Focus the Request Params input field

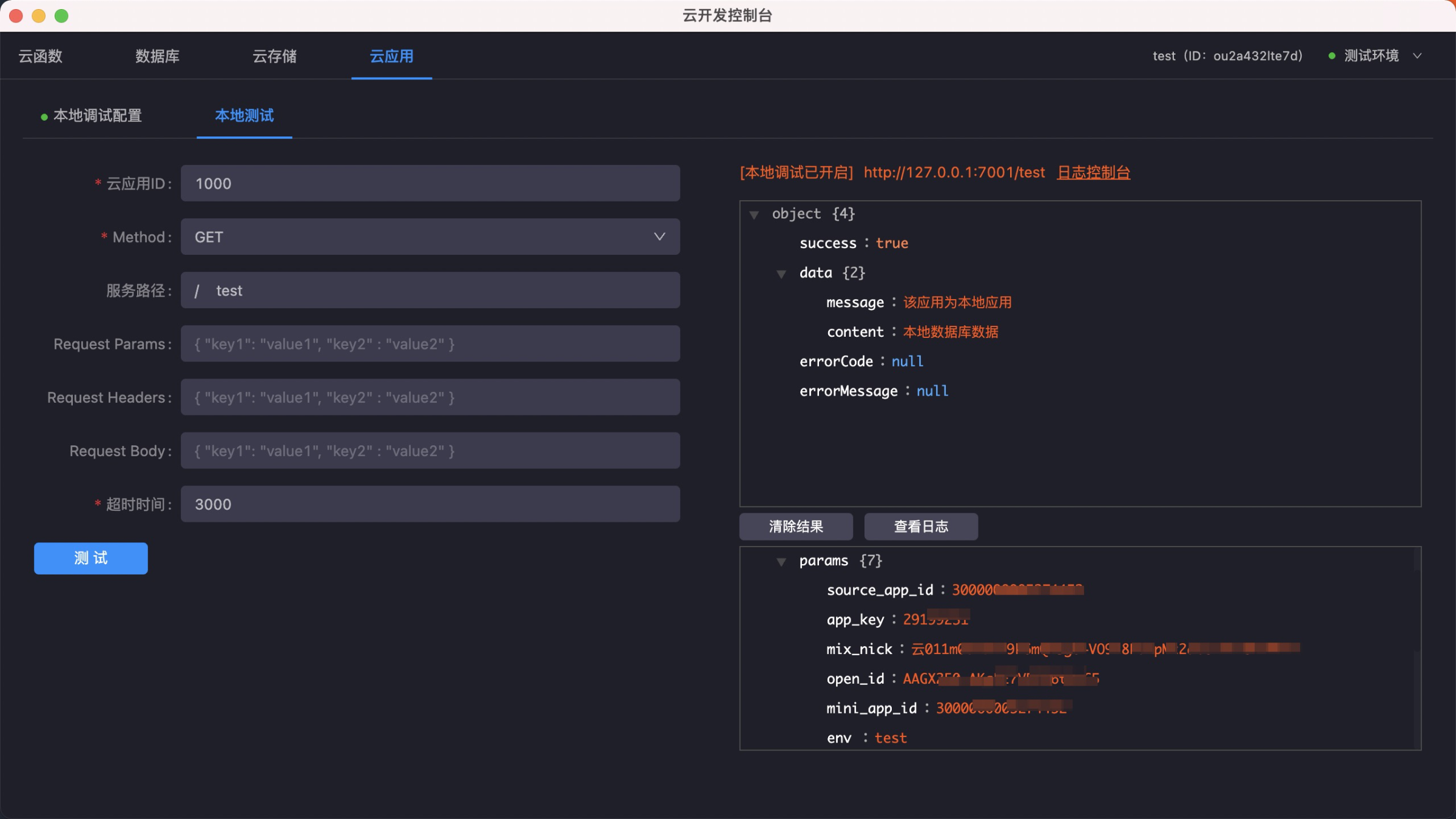coord(430,343)
